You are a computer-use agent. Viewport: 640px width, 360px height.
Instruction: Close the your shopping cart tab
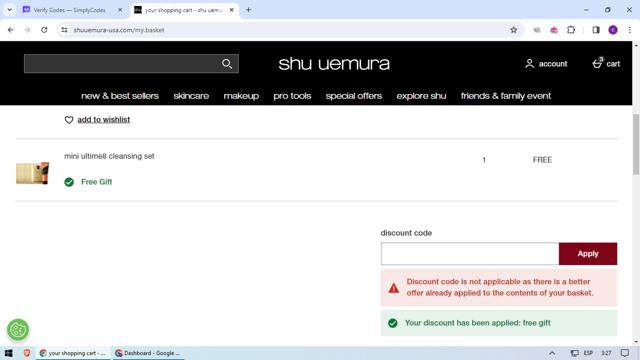coord(231,10)
